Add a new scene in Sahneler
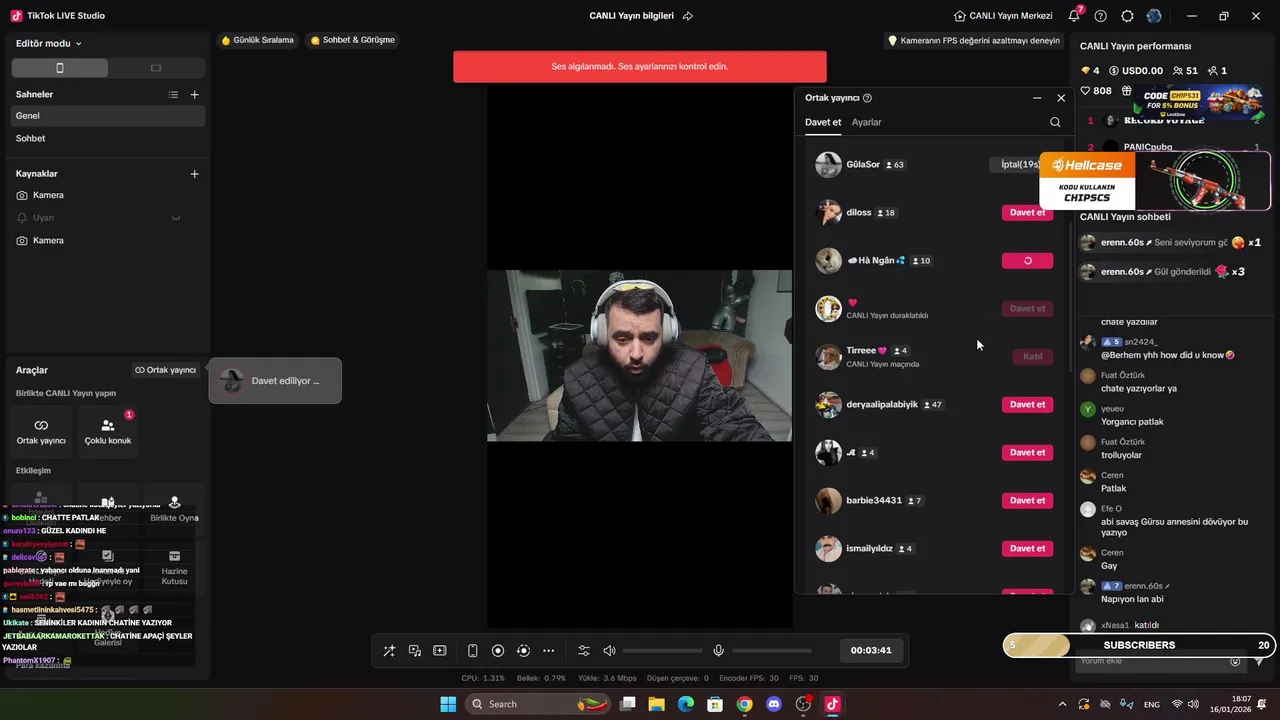The width and height of the screenshot is (1280, 720). (195, 94)
